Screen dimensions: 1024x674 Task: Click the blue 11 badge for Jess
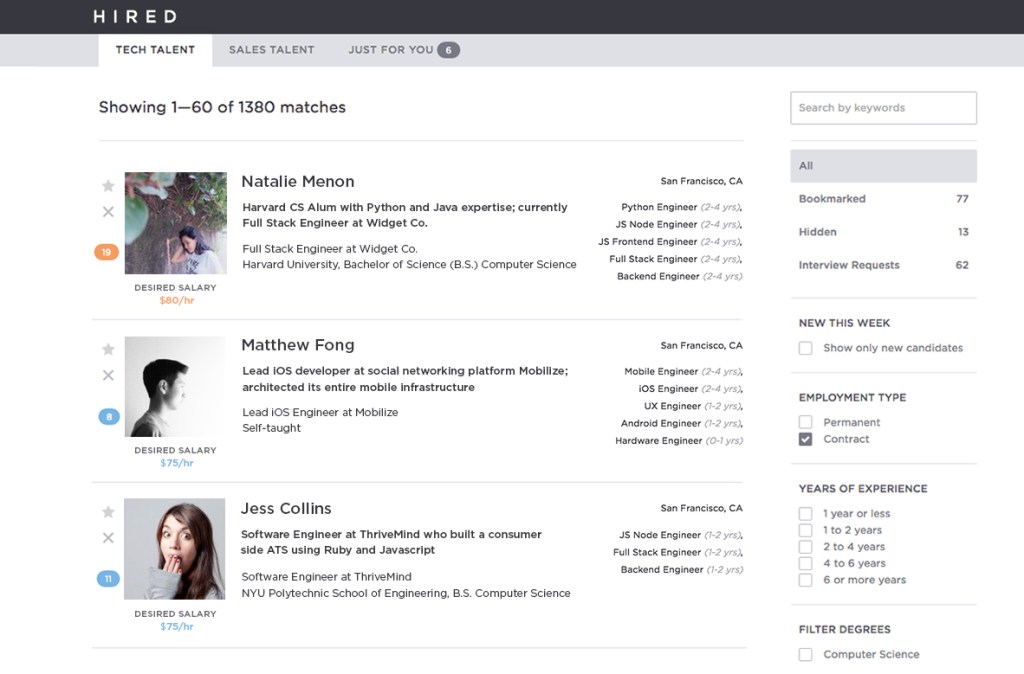(x=108, y=578)
